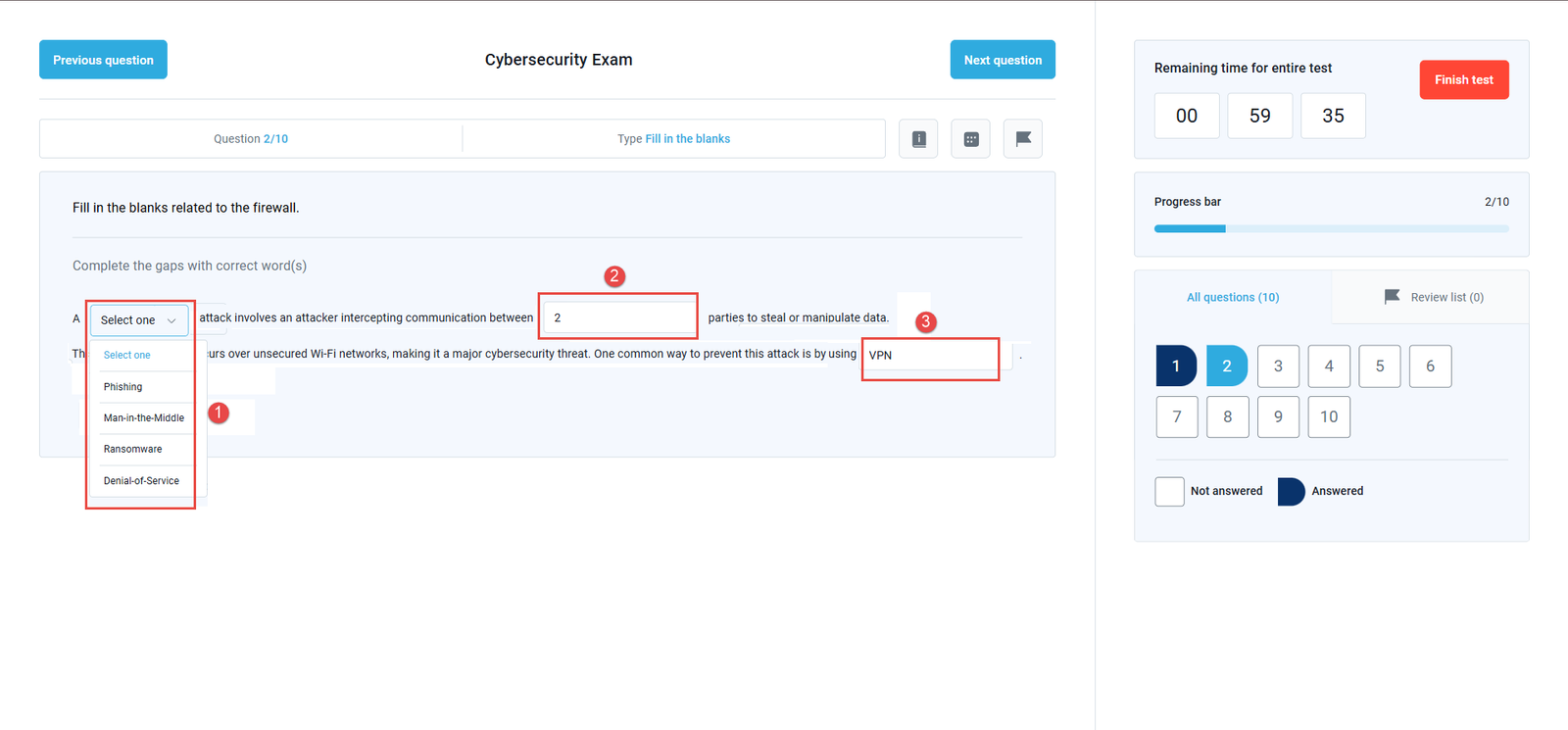Go to question 5 tile
Image resolution: width=1568 pixels, height=730 pixels.
(1379, 366)
